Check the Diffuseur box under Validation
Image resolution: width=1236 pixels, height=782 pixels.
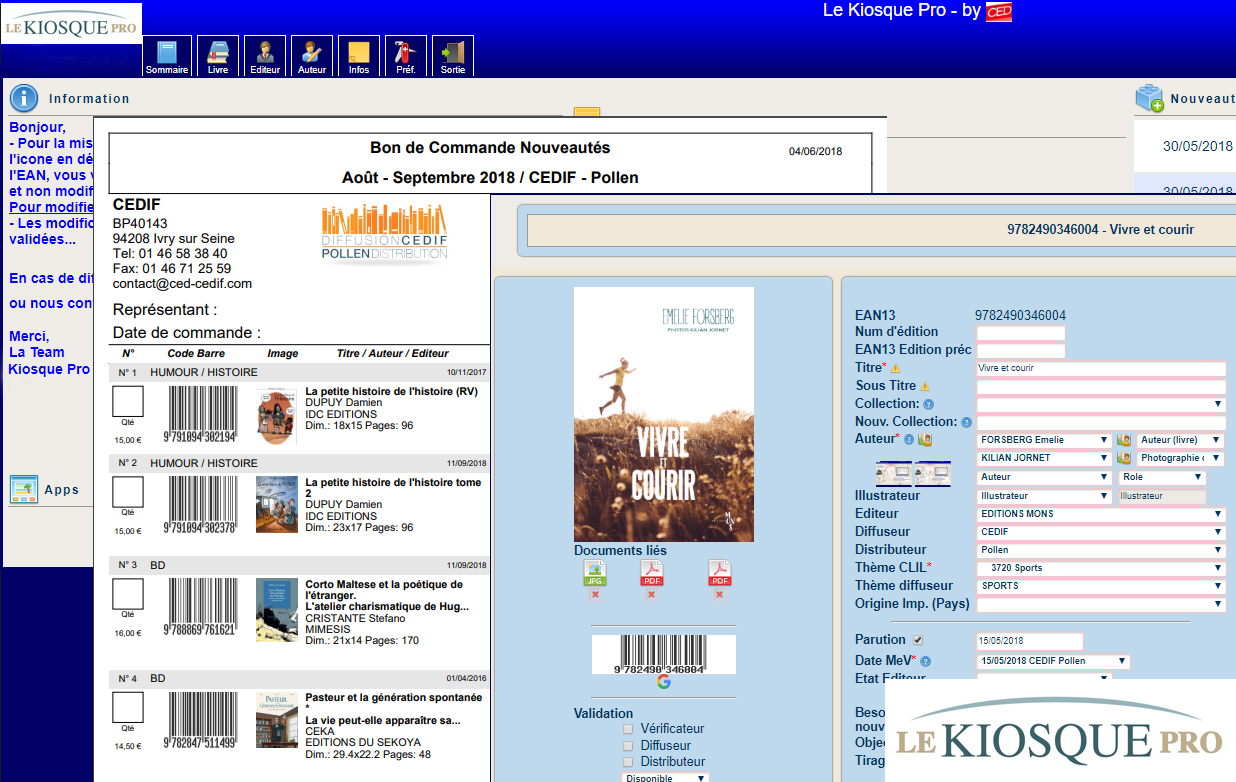coord(628,745)
